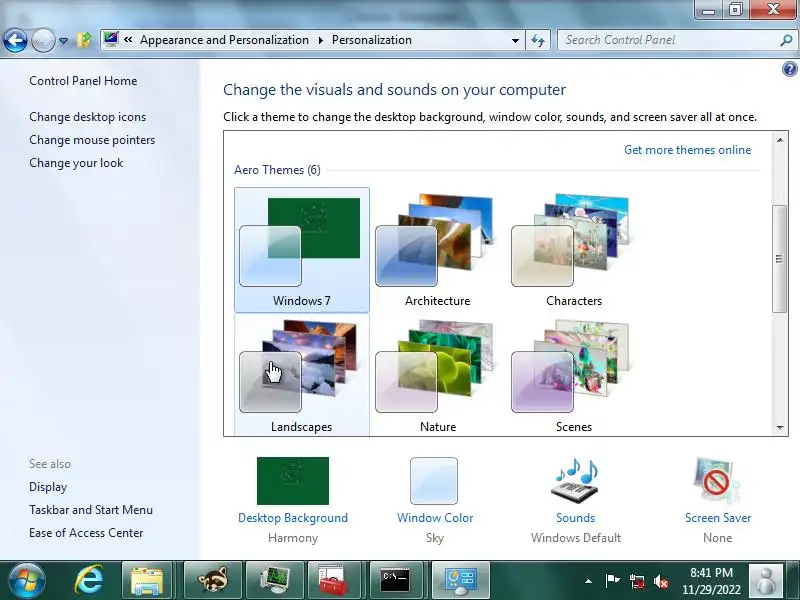800x600 pixels.
Task: Launch Internet Explorer from taskbar
Action: coord(89,580)
